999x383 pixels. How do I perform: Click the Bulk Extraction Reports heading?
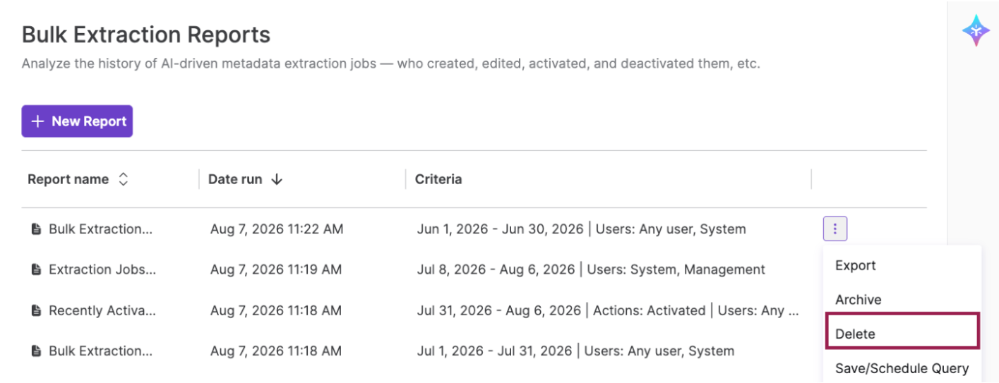146,34
